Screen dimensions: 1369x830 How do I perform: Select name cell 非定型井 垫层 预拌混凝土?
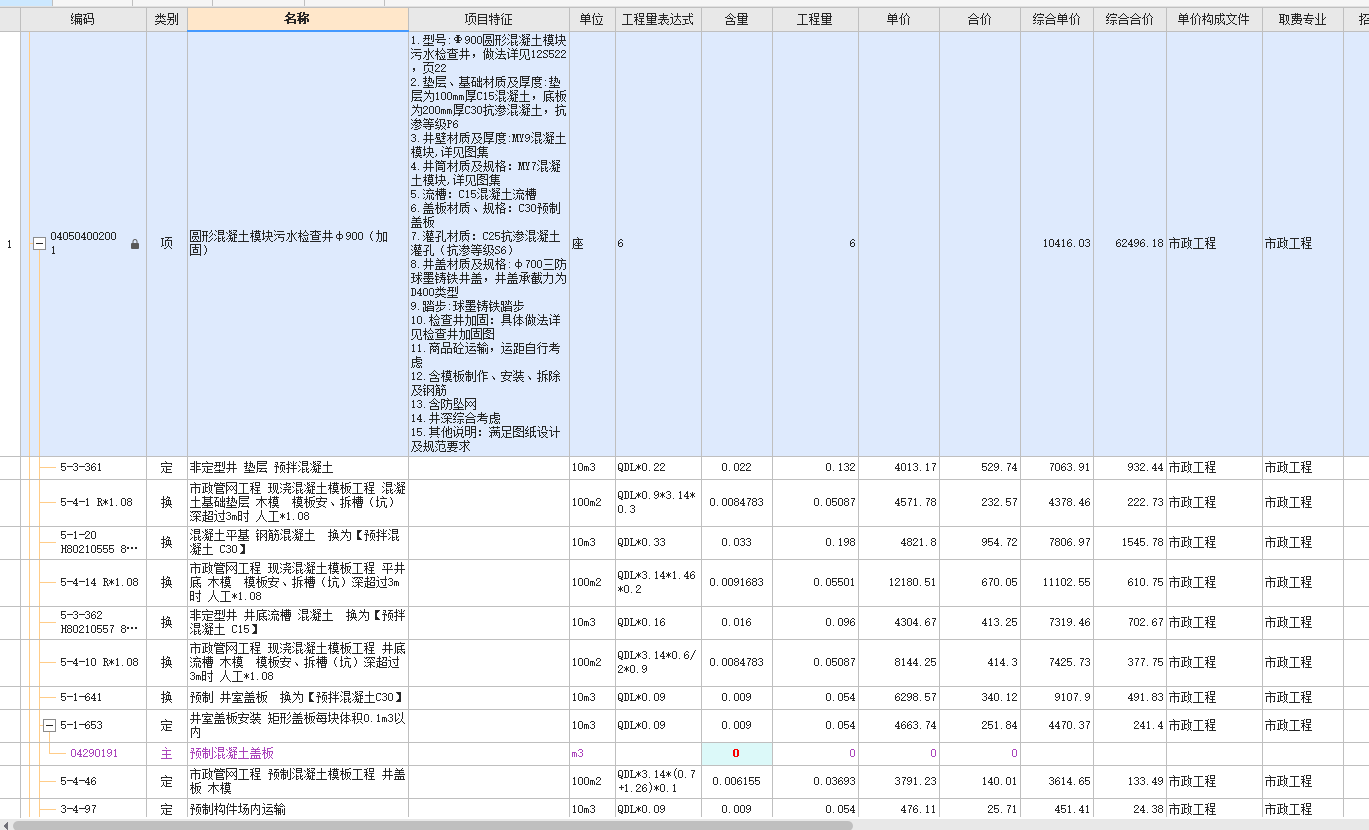298,467
